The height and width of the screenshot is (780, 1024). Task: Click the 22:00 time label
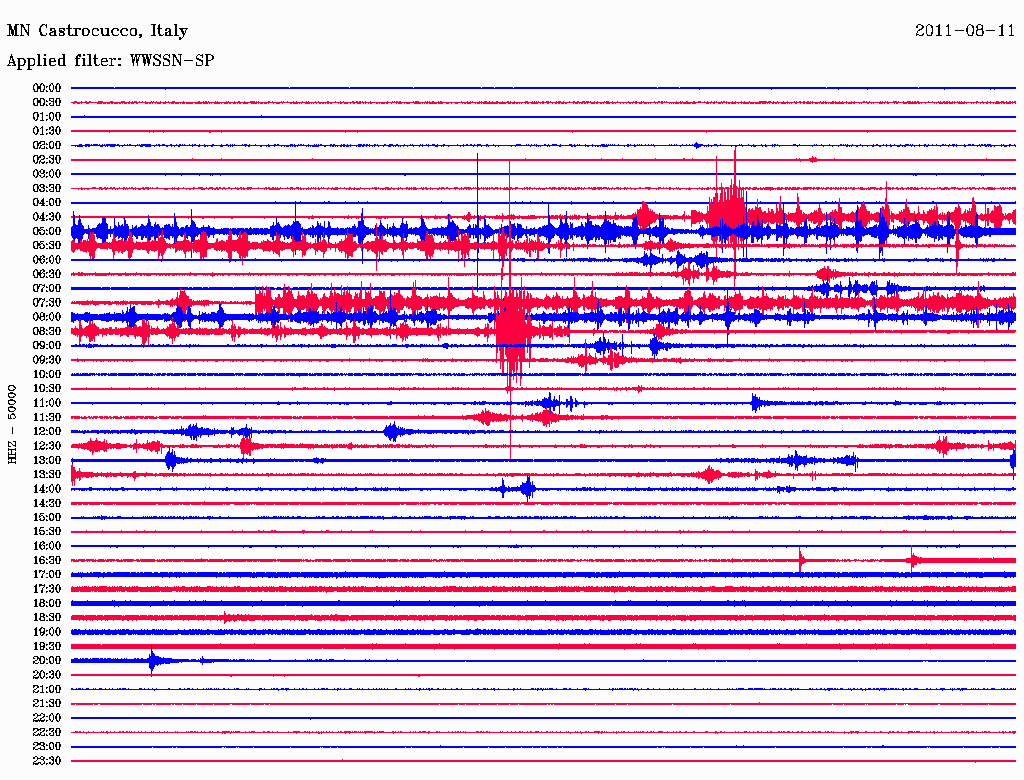tap(47, 718)
